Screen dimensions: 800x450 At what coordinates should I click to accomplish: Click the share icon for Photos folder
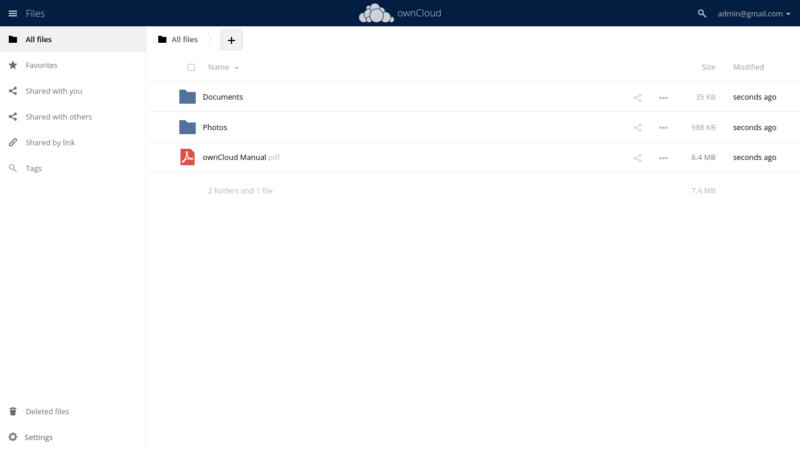[637, 128]
